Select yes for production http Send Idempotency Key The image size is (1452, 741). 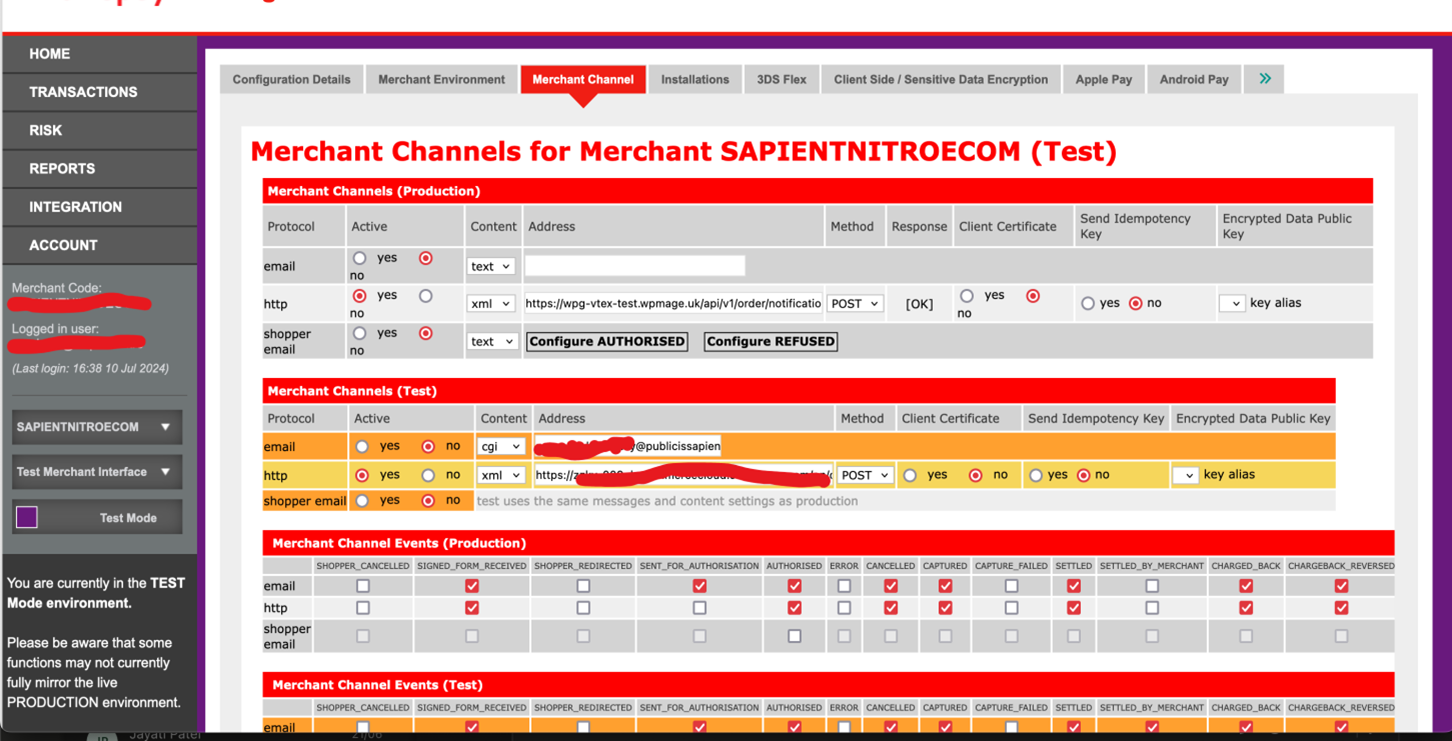coord(1088,304)
